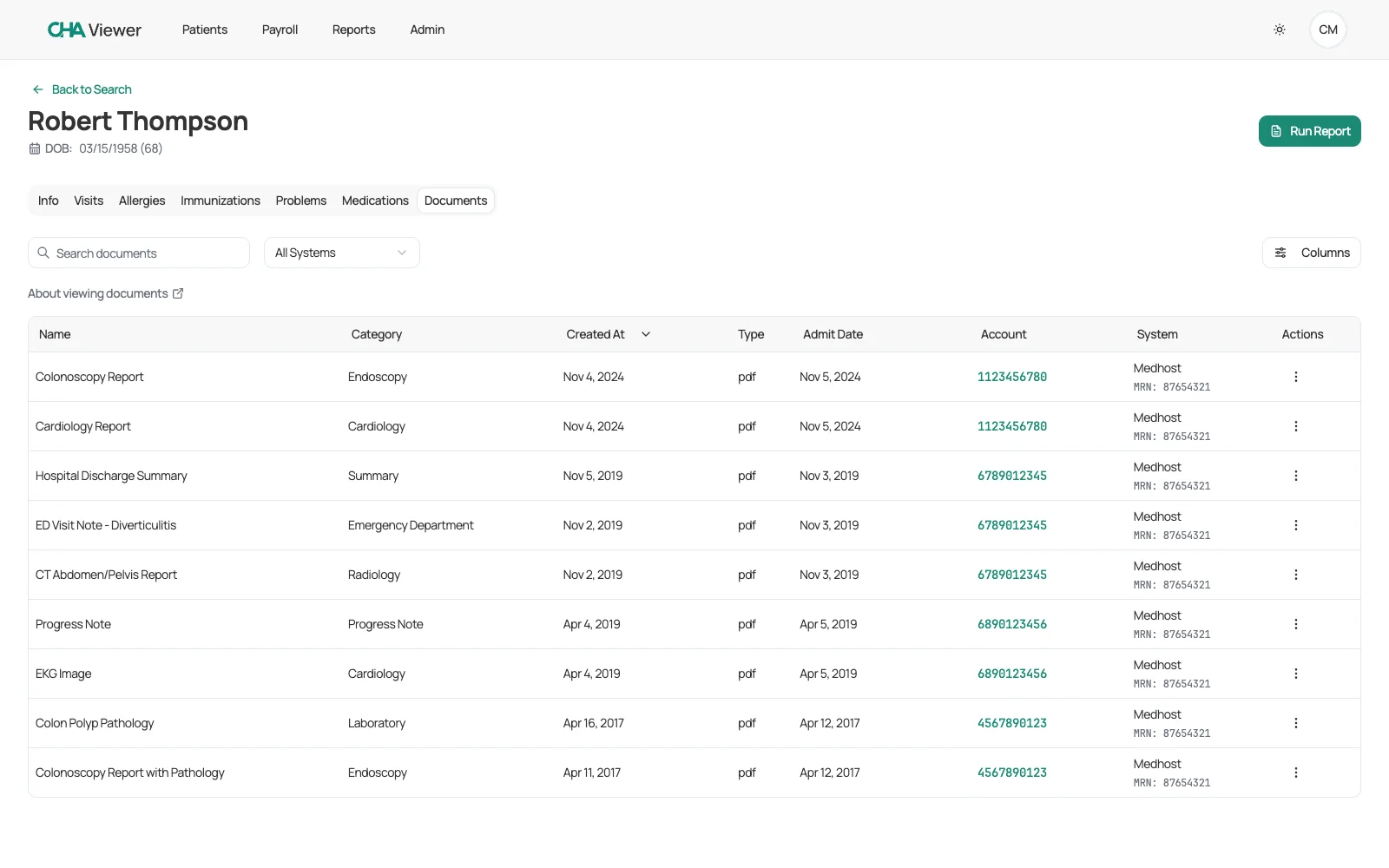Open the Reports menu
Viewport: 1389px width, 868px height.
click(x=354, y=30)
